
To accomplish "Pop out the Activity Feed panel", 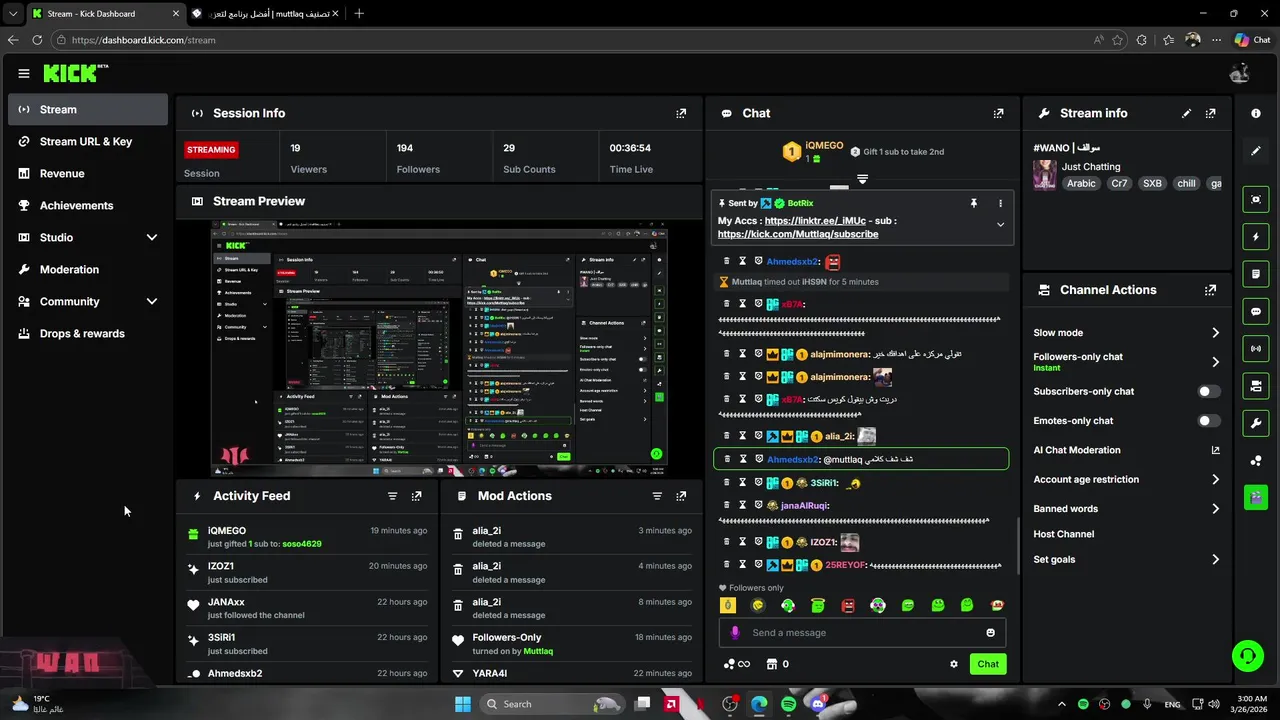I will (417, 496).
